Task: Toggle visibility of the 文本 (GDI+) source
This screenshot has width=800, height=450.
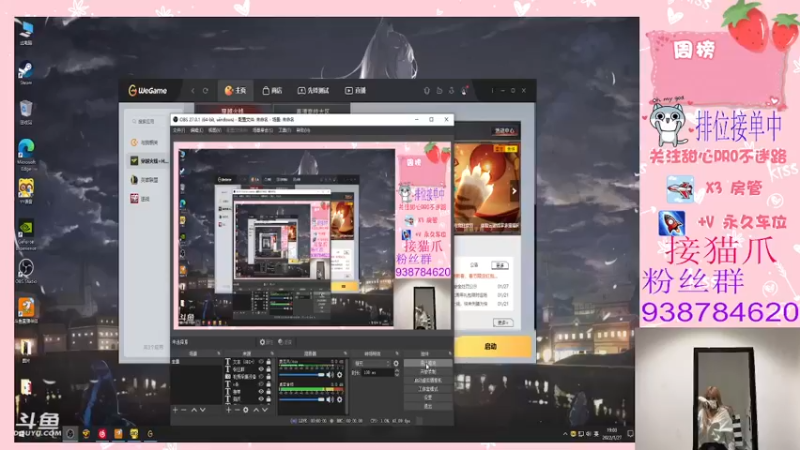Action: 261,362
